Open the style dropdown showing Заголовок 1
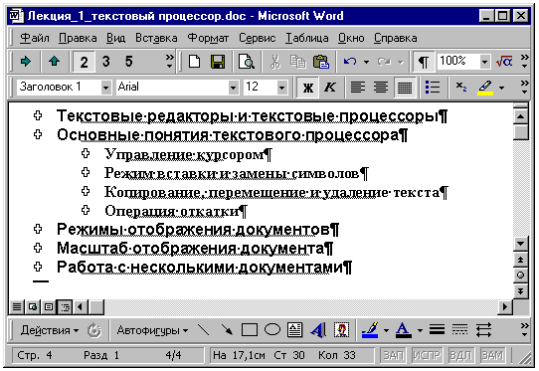The image size is (539, 371). coord(106,87)
